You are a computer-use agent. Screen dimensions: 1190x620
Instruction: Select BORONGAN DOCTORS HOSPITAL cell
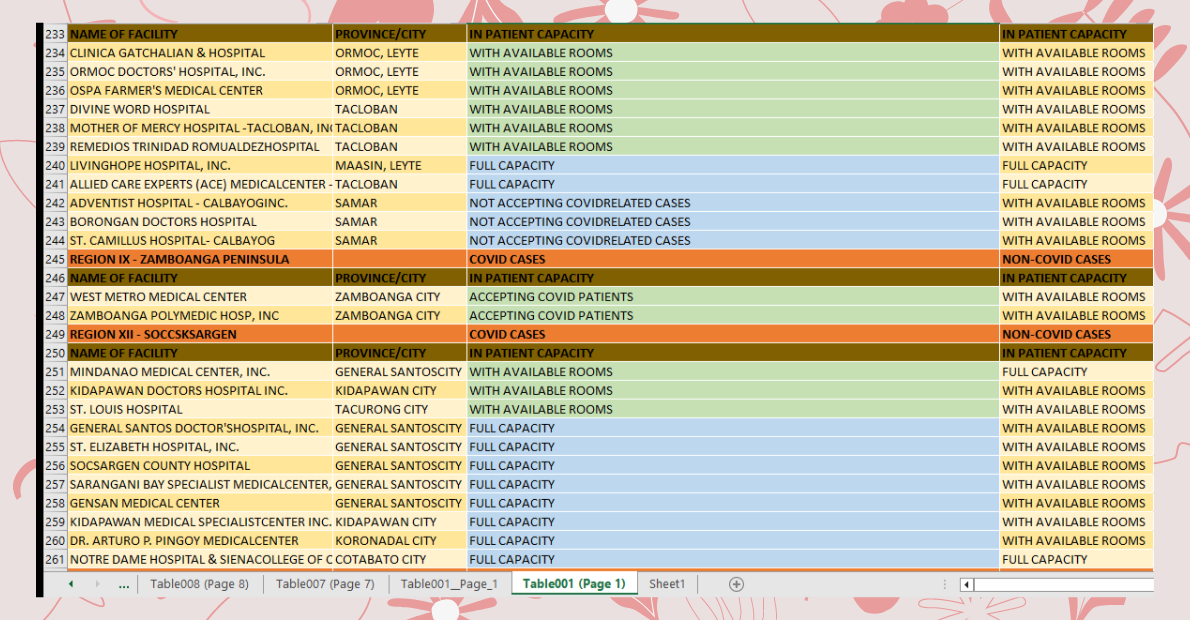200,222
